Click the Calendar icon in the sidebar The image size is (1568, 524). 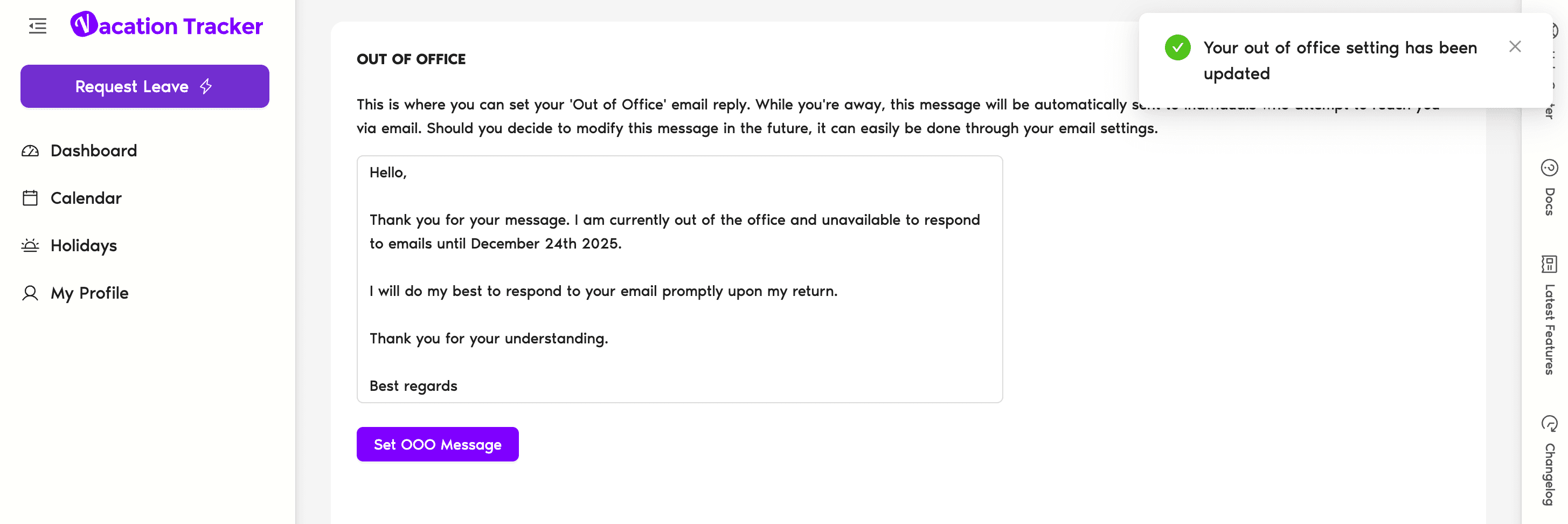[30, 198]
